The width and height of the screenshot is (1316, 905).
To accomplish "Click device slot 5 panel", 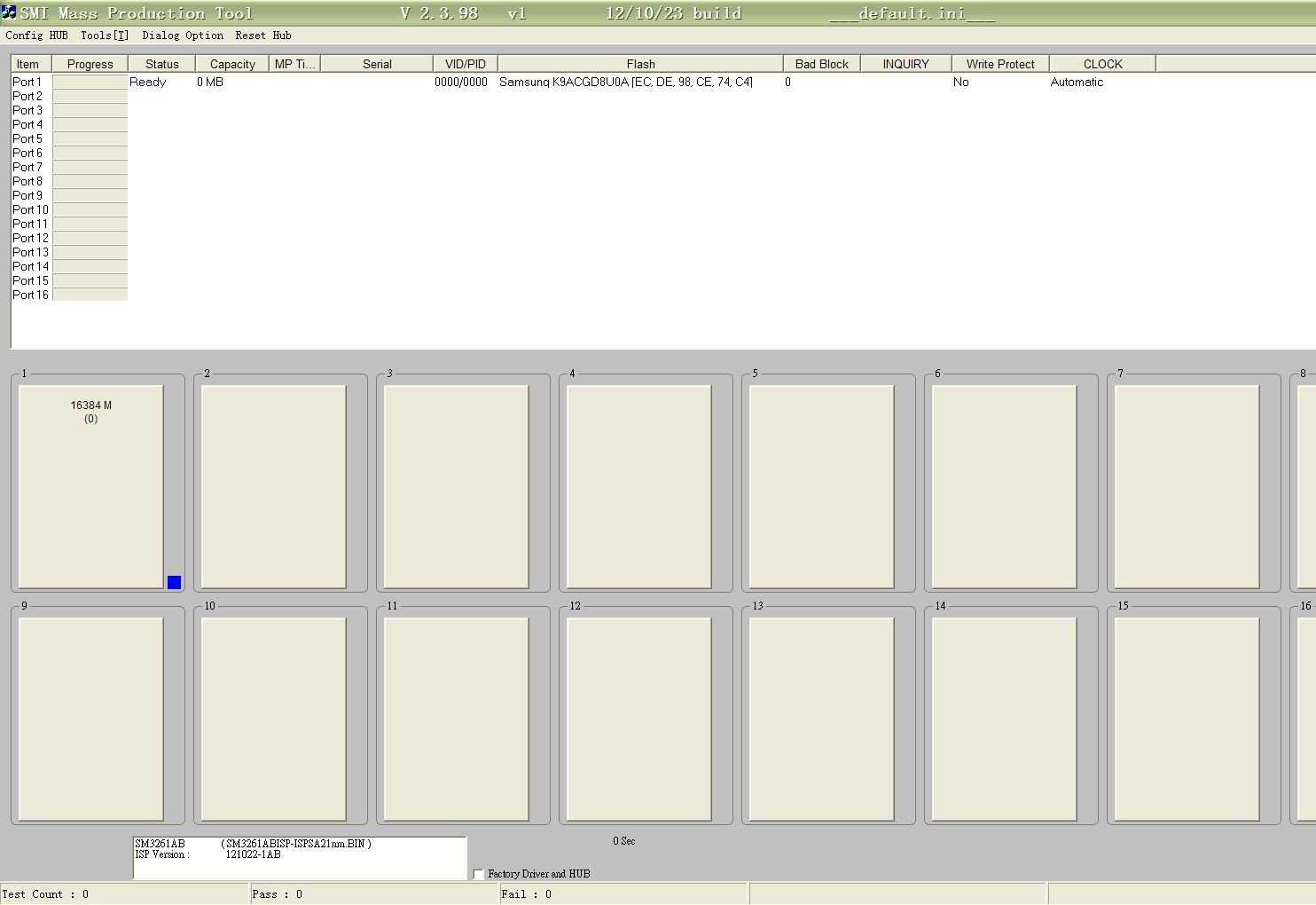I will click(x=821, y=486).
